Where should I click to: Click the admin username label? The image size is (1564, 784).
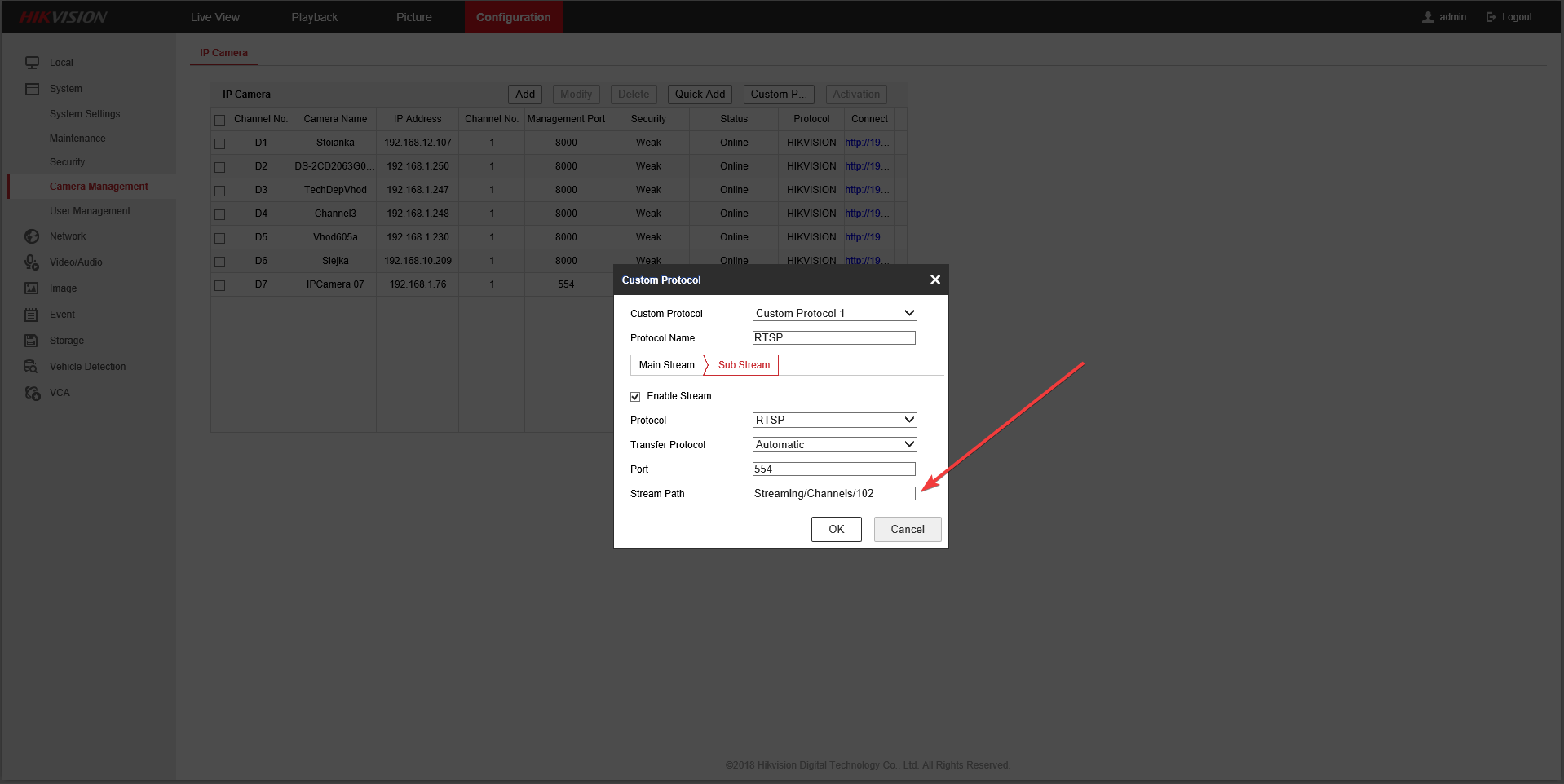pos(1453,17)
